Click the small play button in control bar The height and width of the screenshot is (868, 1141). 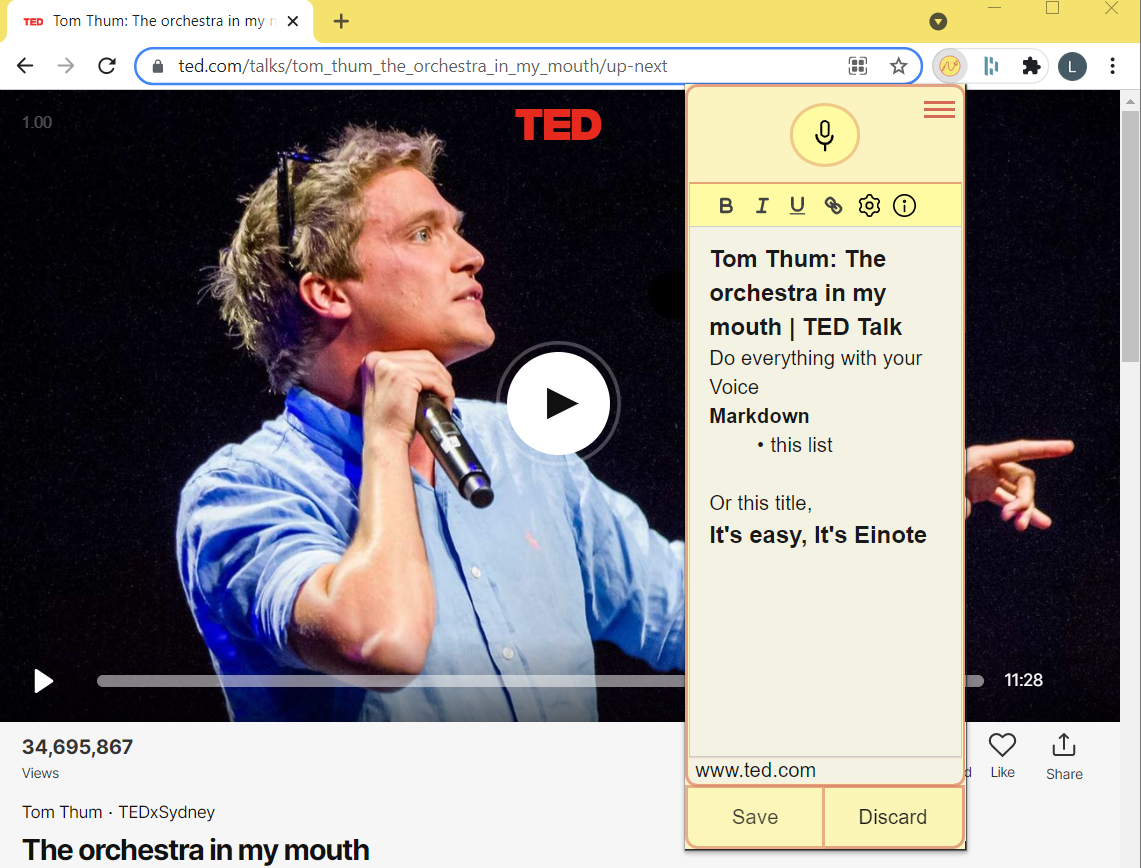pos(44,681)
